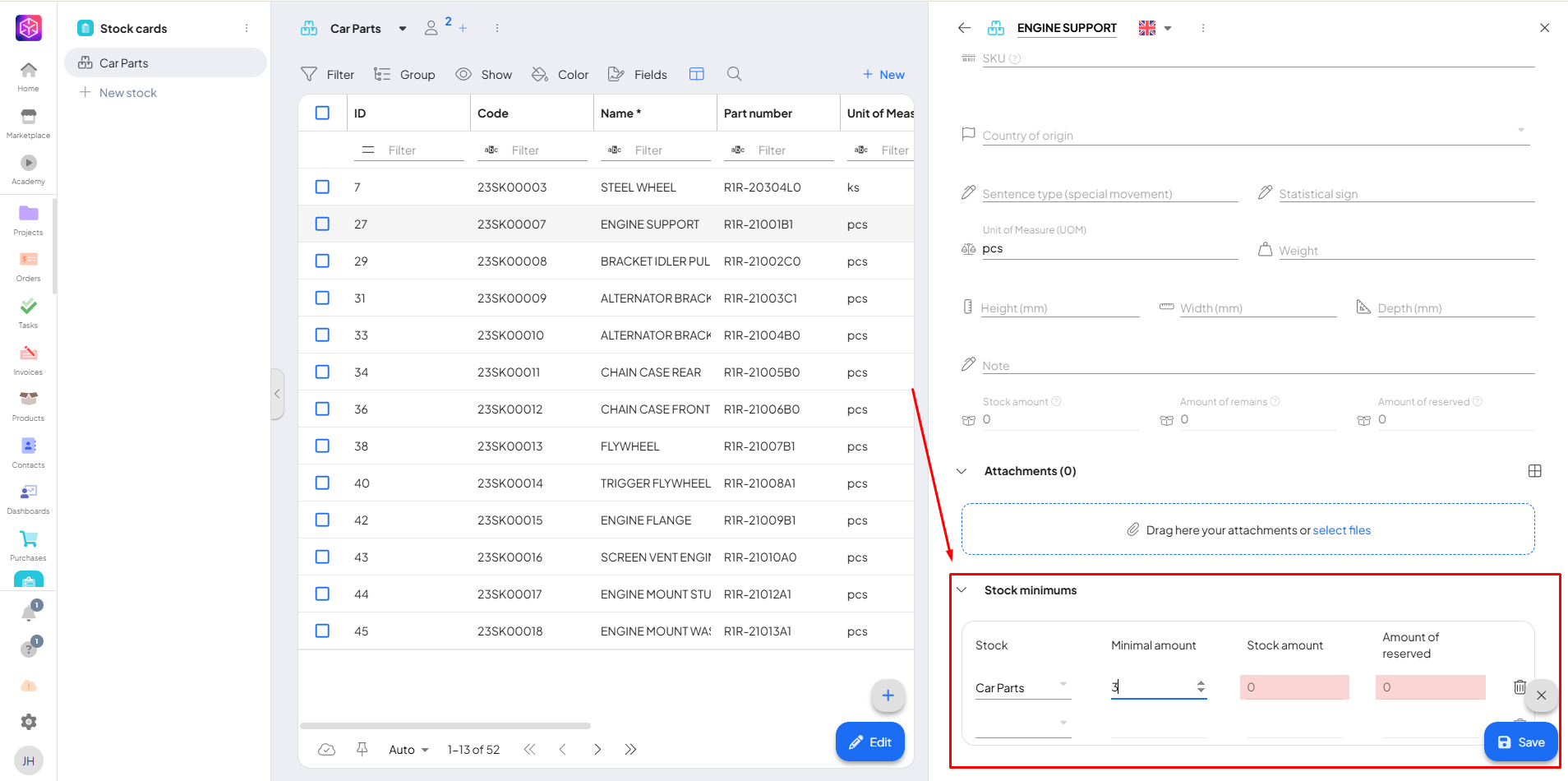The width and height of the screenshot is (1568, 781).
Task: Click the Save button
Action: pos(1520,742)
